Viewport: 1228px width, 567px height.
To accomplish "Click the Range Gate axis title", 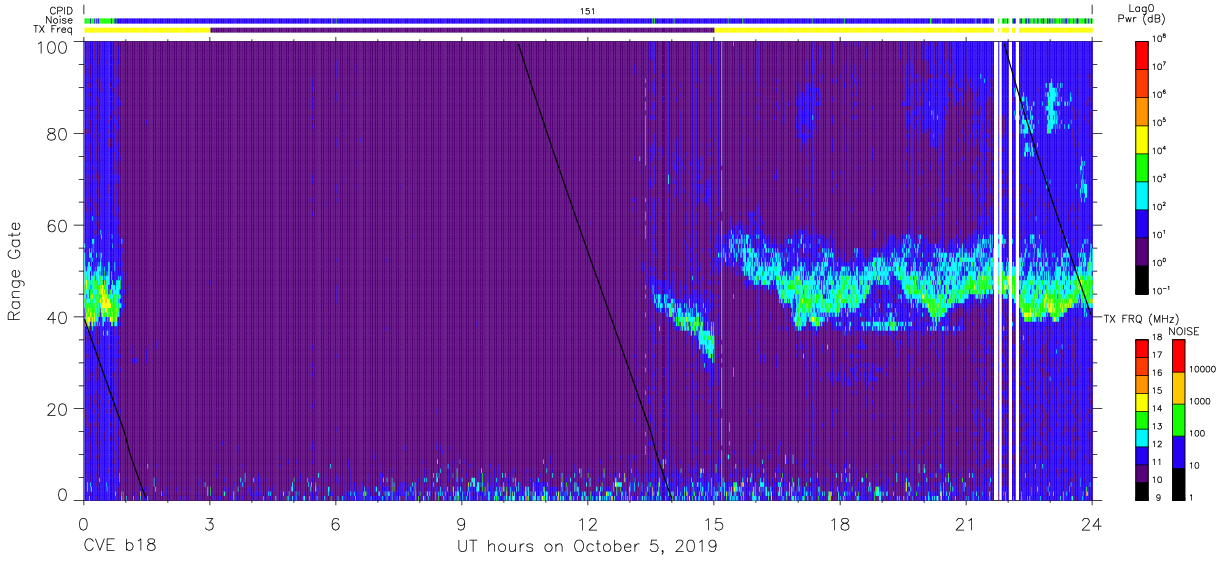I will (x=15, y=272).
